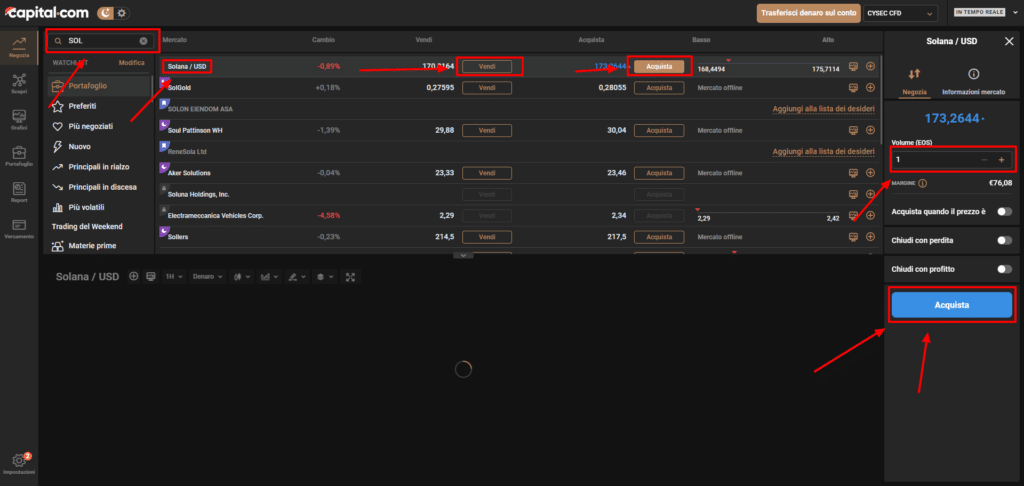Screen dimensions: 1024x486
Task: Open the chart layers dropdown
Action: (x=324, y=277)
